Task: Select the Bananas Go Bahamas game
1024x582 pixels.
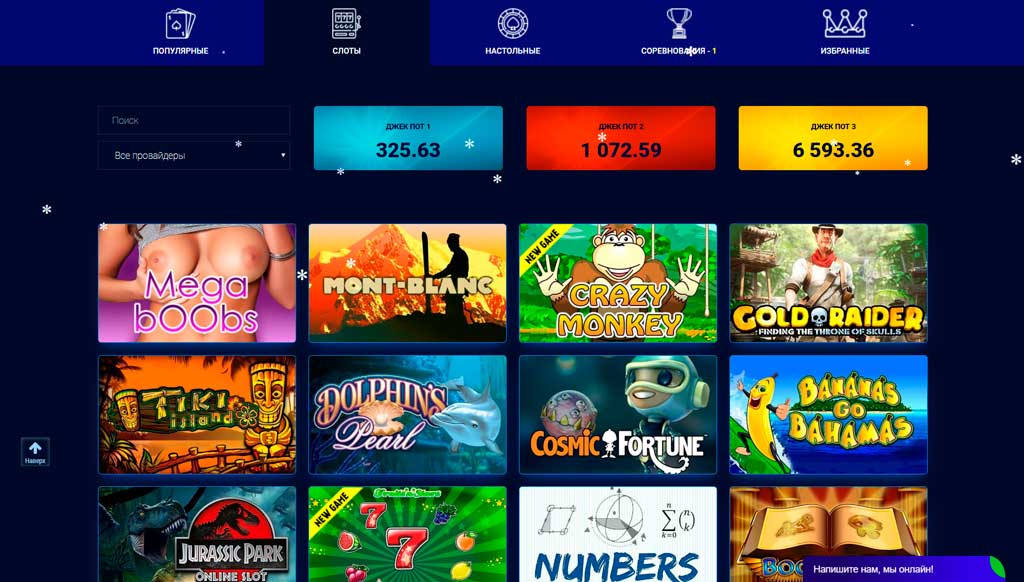Action: click(x=828, y=415)
